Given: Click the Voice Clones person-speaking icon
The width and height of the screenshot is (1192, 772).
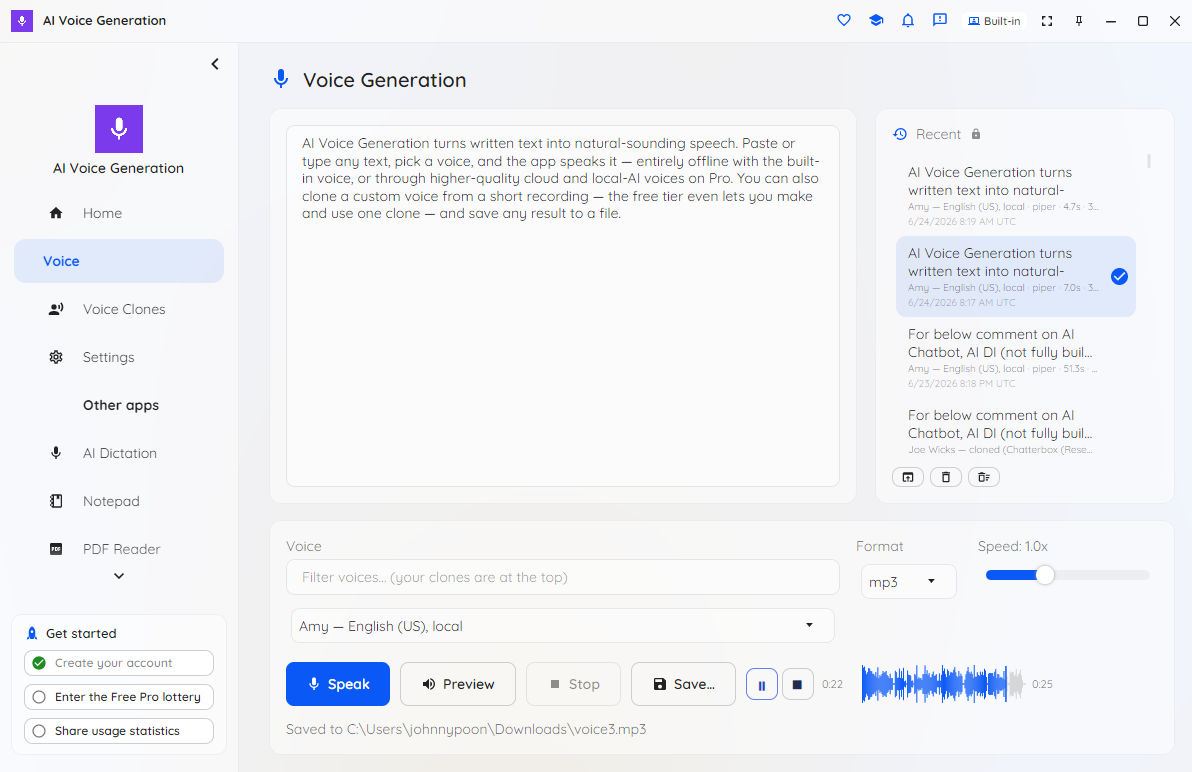Looking at the screenshot, I should 55,309.
